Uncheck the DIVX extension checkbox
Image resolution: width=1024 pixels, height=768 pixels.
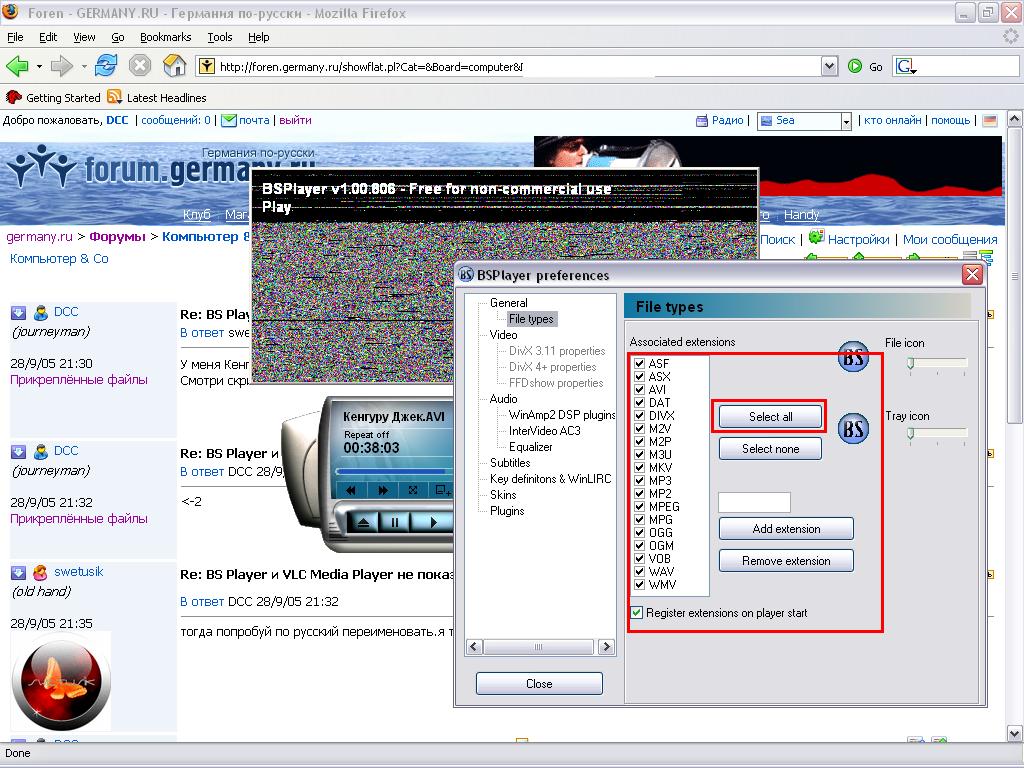pos(639,416)
